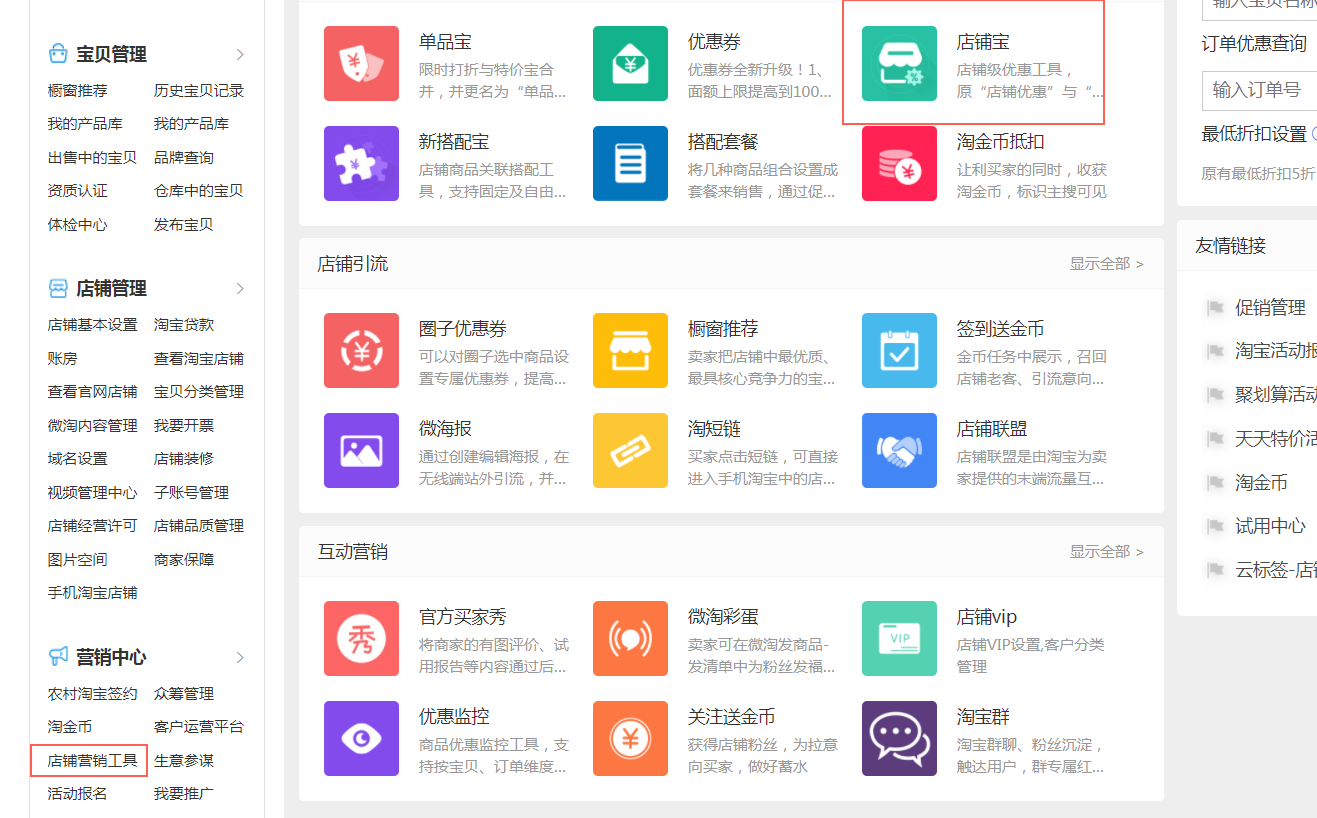Screen dimensions: 1317x818
Task: Open the 关注送金币 orange yen icon
Action: tap(630, 738)
